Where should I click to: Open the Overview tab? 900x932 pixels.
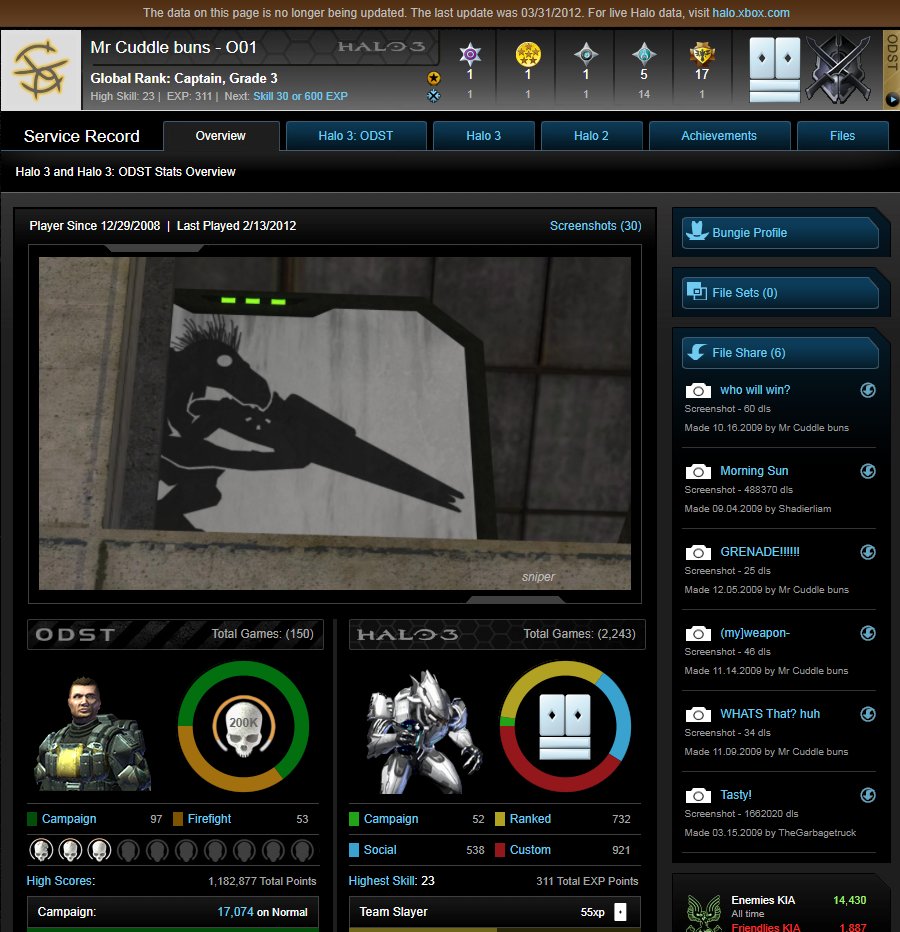click(x=221, y=136)
